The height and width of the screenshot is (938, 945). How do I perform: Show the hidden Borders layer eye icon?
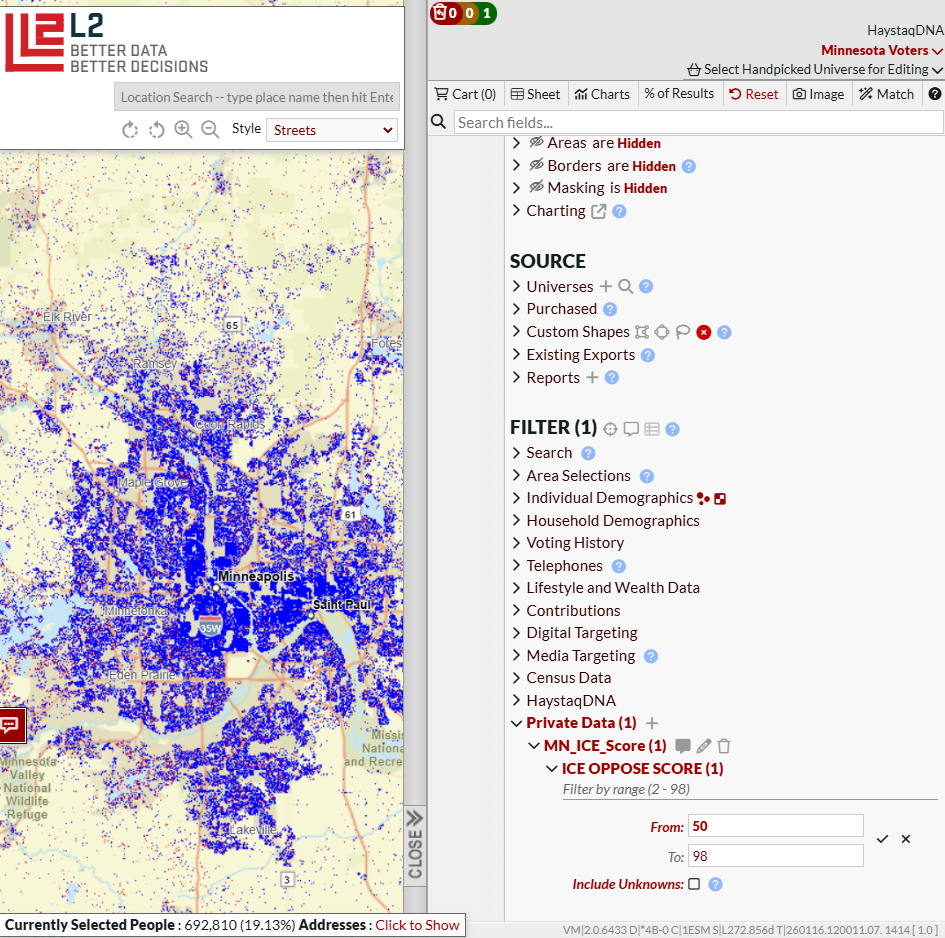pyautogui.click(x=536, y=165)
